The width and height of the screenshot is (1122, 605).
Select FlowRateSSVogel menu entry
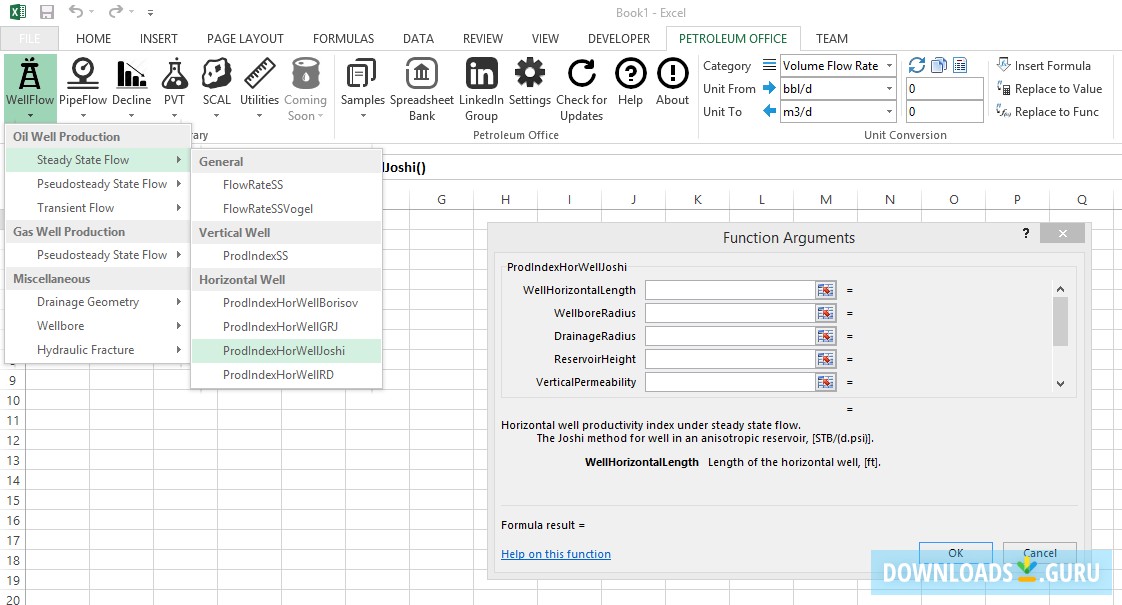tap(268, 209)
